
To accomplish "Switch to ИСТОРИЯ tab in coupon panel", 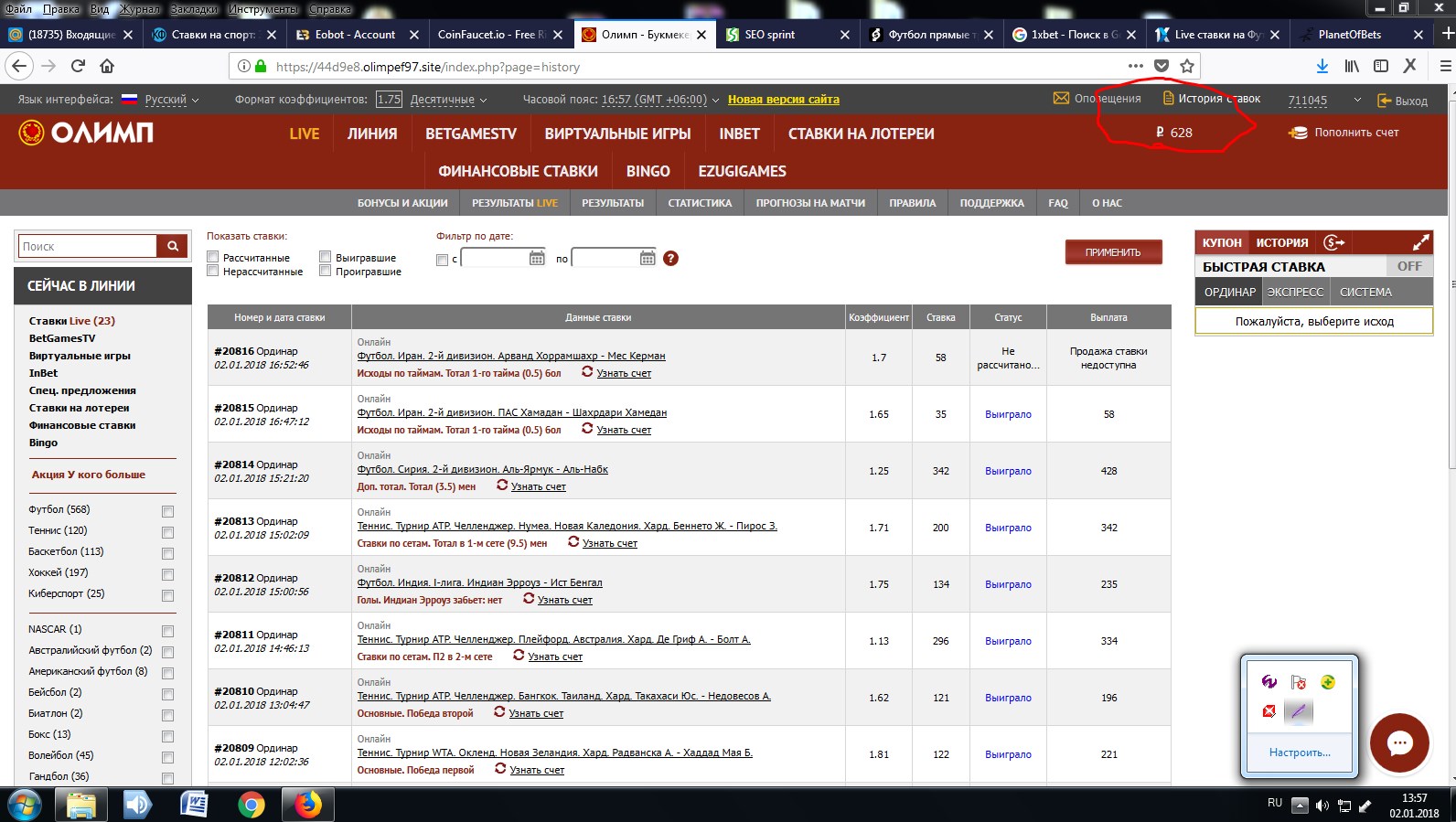I will [1281, 242].
